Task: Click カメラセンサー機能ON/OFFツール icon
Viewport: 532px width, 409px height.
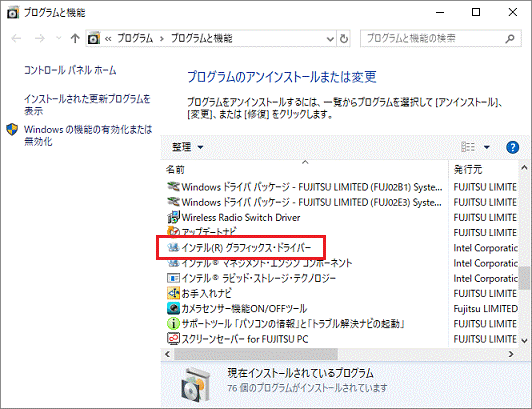Action: 173,308
